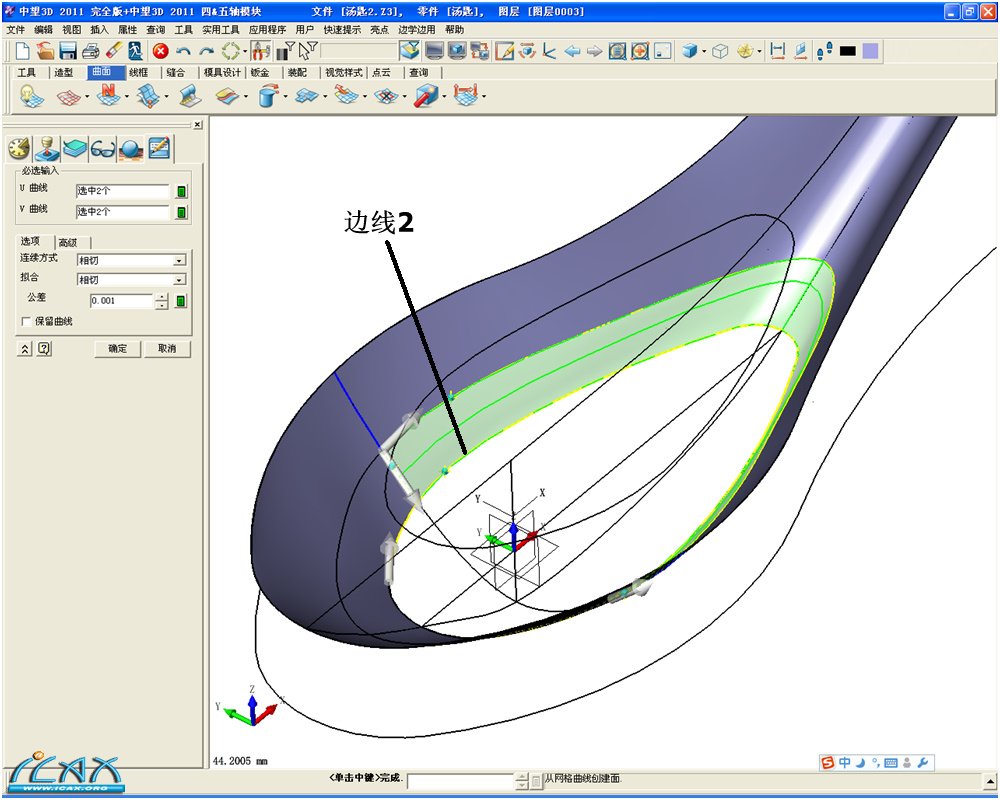Viewport: 1000px width, 800px height.
Task: Click the 取消 button
Action: (x=166, y=349)
